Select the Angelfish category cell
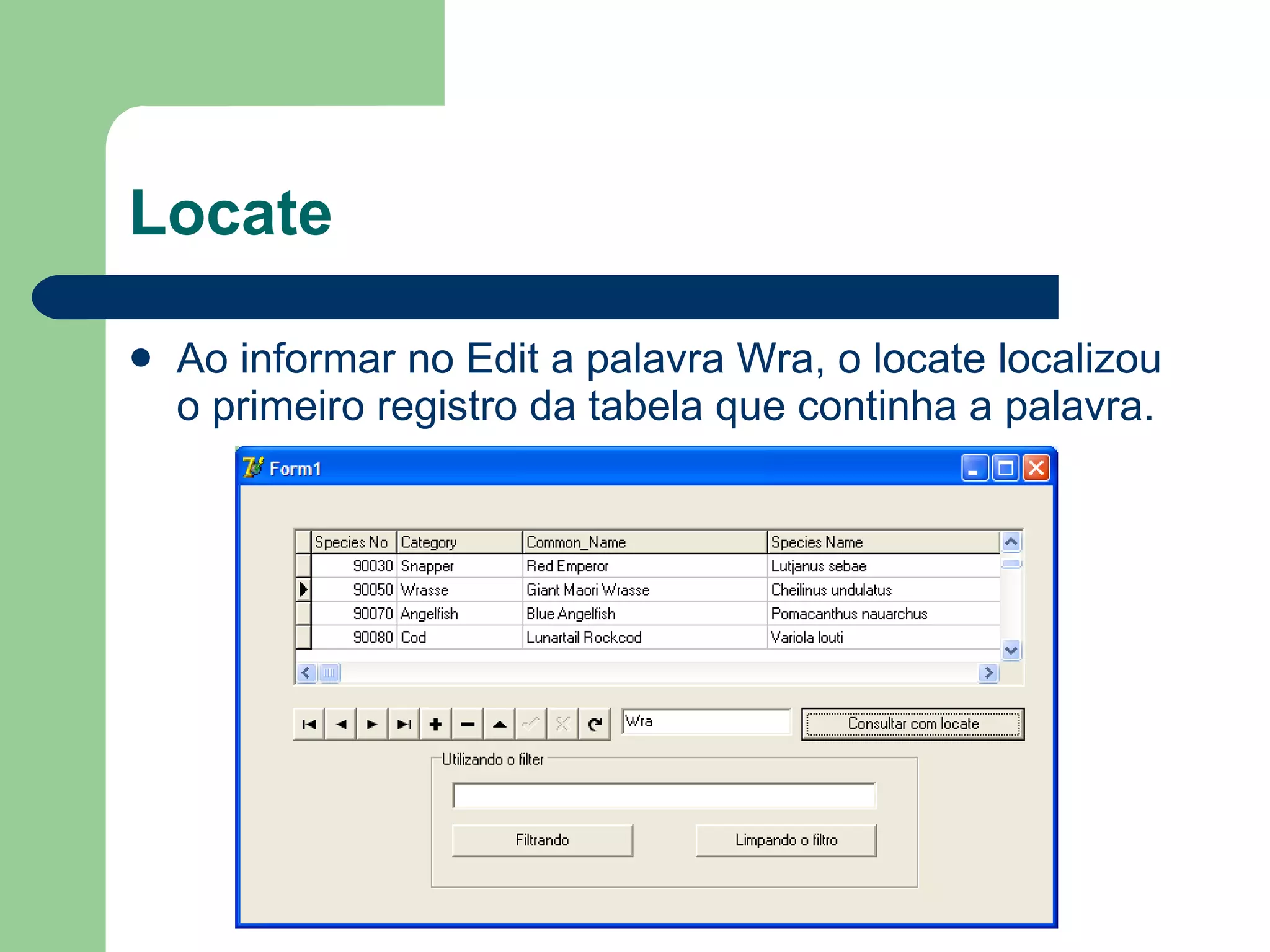The image size is (1270, 952). pyautogui.click(x=460, y=614)
